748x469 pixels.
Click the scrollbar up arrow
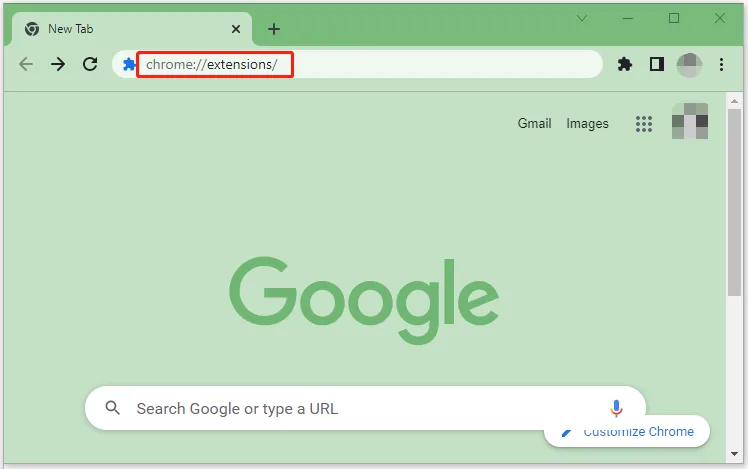click(734, 101)
